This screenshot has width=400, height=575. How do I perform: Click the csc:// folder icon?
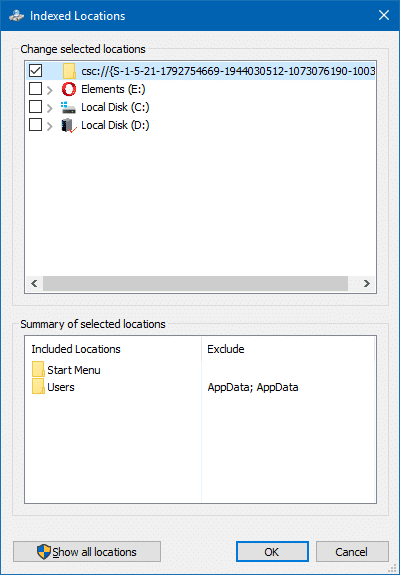click(69, 71)
